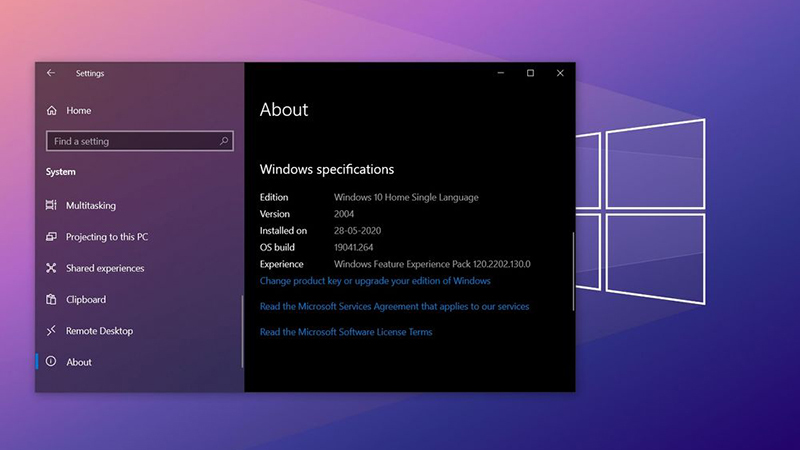Click the About pane scrollbar thumb
The width and height of the screenshot is (800, 450).
573,271
